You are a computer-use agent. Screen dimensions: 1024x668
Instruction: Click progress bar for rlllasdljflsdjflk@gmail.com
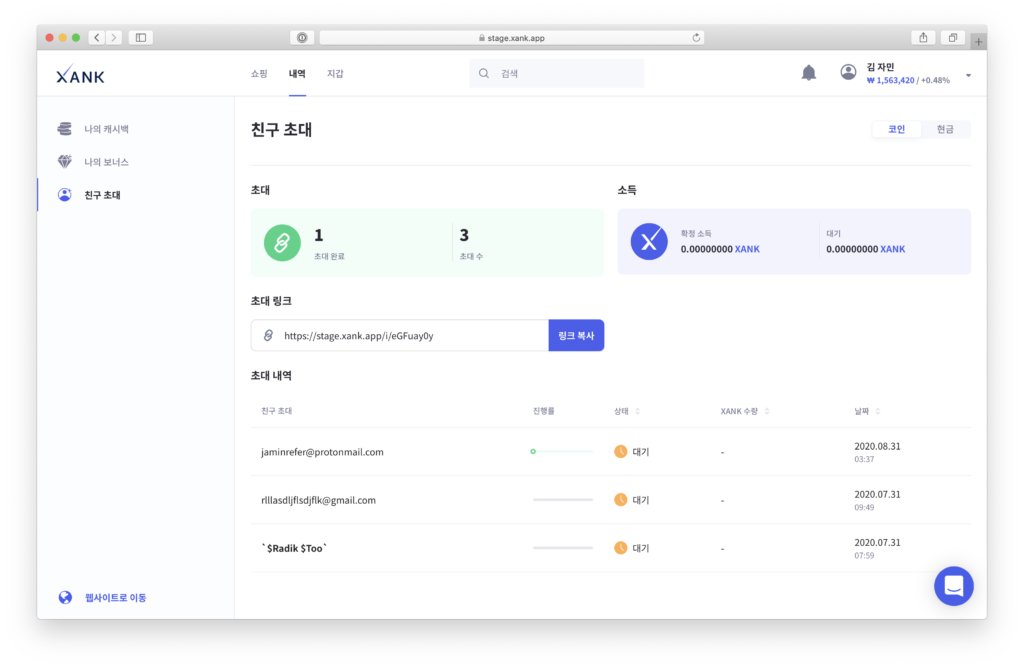(x=563, y=500)
